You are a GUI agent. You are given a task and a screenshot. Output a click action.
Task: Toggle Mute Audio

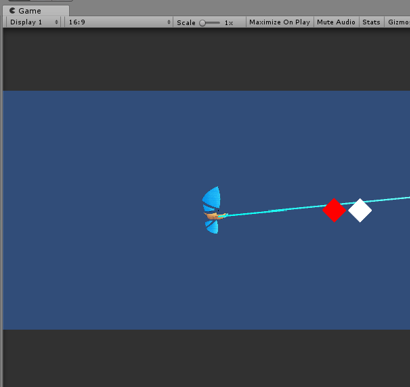(x=336, y=22)
